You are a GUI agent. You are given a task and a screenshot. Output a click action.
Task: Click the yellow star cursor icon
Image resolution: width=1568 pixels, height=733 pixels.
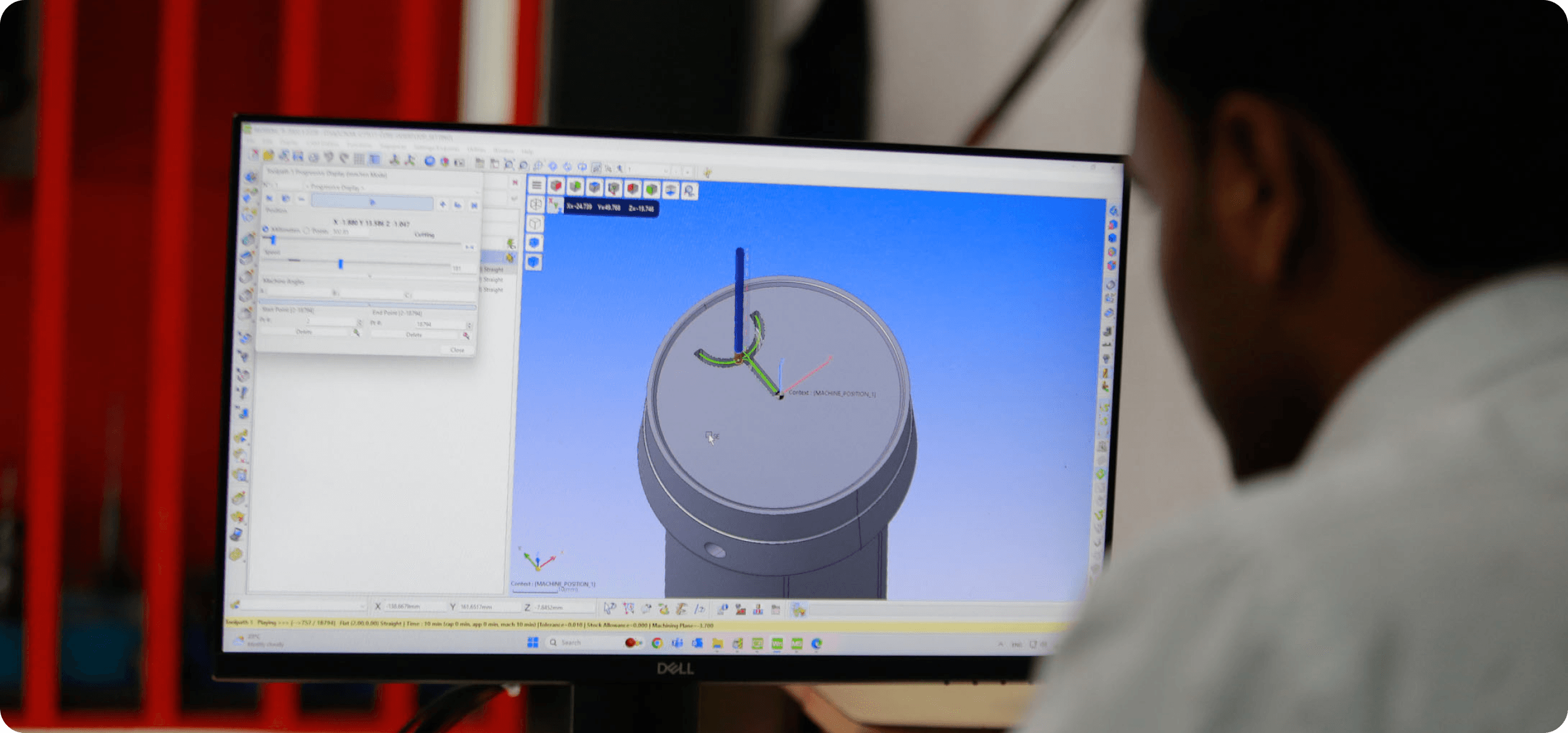pos(707,173)
